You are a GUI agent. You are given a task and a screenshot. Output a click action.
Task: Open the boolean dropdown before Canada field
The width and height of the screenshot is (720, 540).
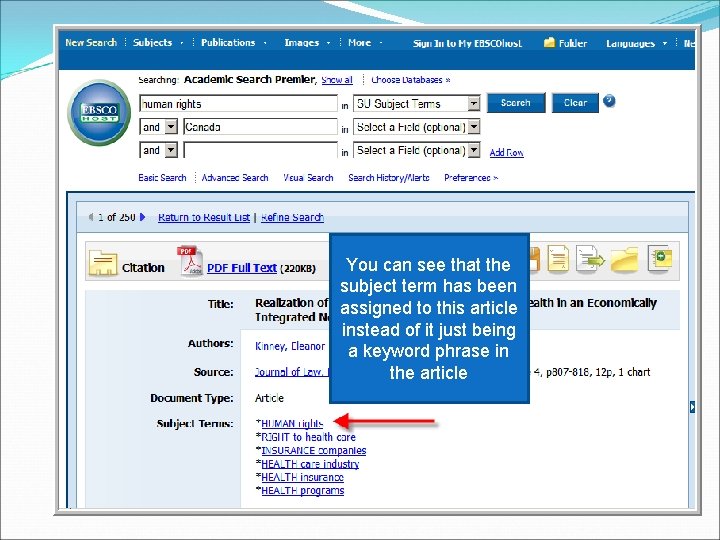point(171,127)
